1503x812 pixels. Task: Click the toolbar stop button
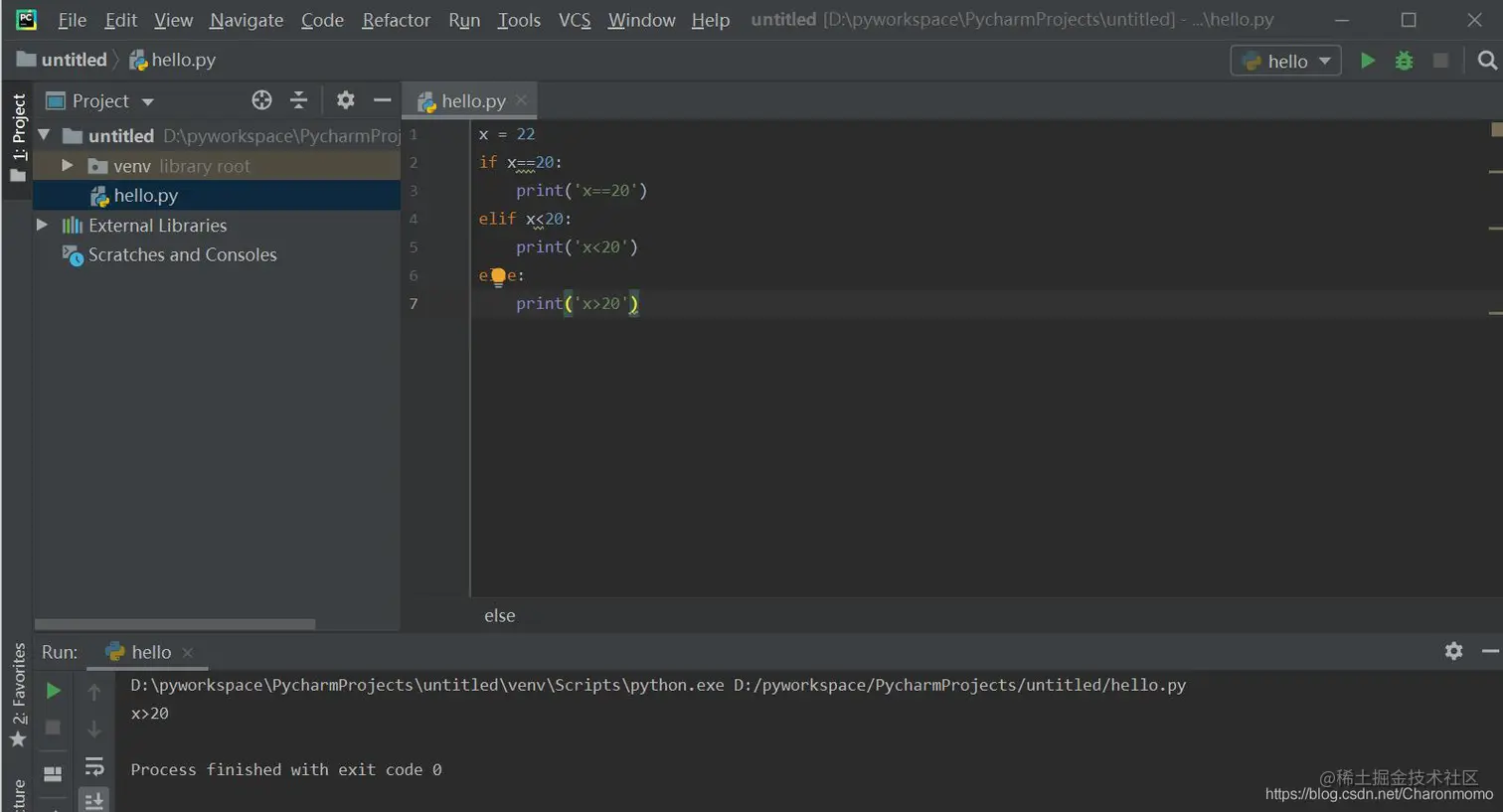[x=1440, y=61]
